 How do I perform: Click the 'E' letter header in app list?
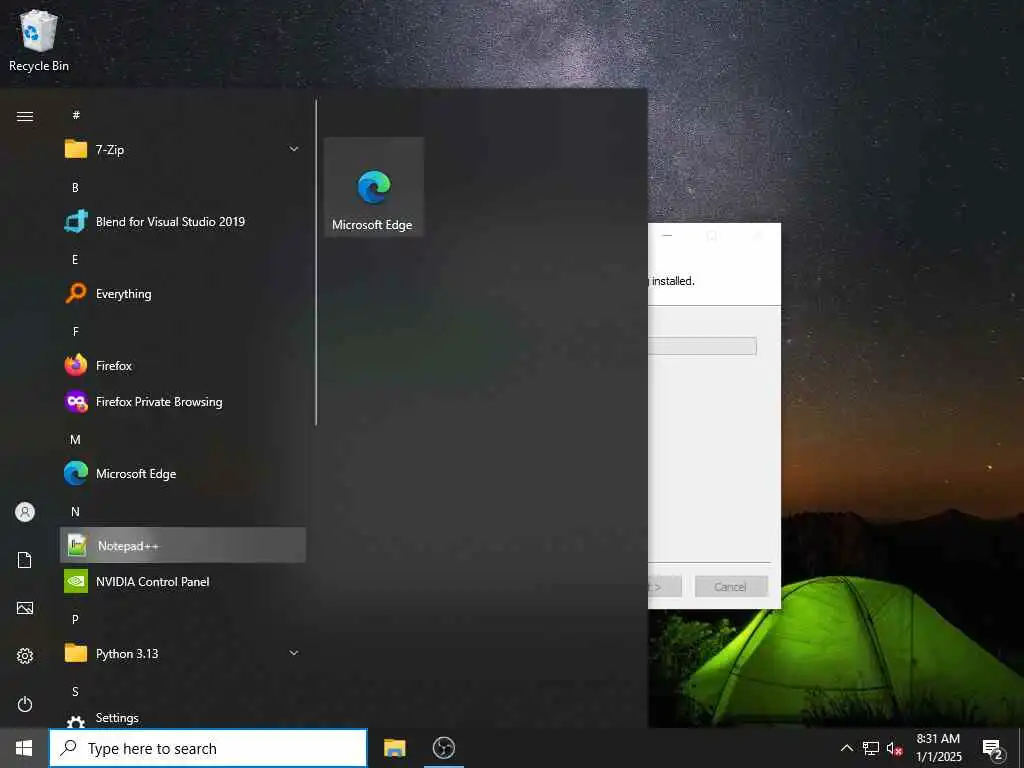75,259
